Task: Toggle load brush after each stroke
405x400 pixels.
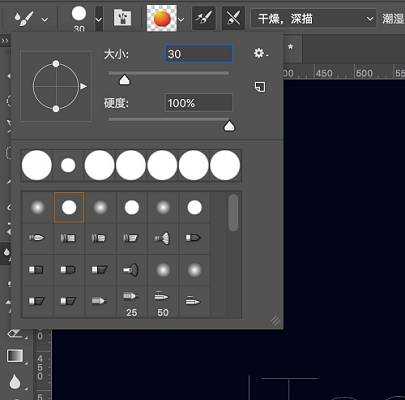Action: [204, 18]
